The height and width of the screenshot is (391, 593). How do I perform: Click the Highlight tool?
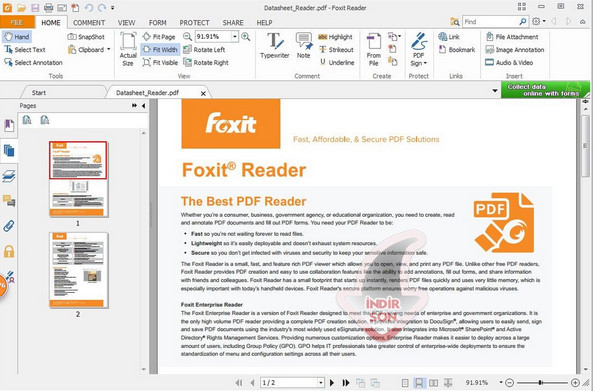click(335, 37)
